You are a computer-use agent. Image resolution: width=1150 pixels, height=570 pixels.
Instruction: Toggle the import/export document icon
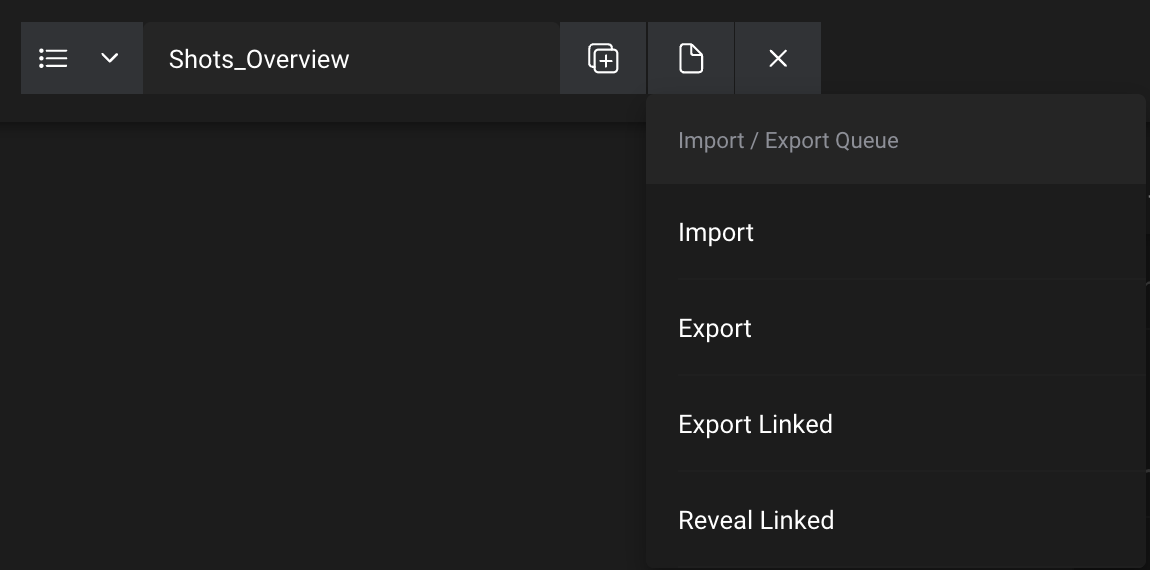691,59
